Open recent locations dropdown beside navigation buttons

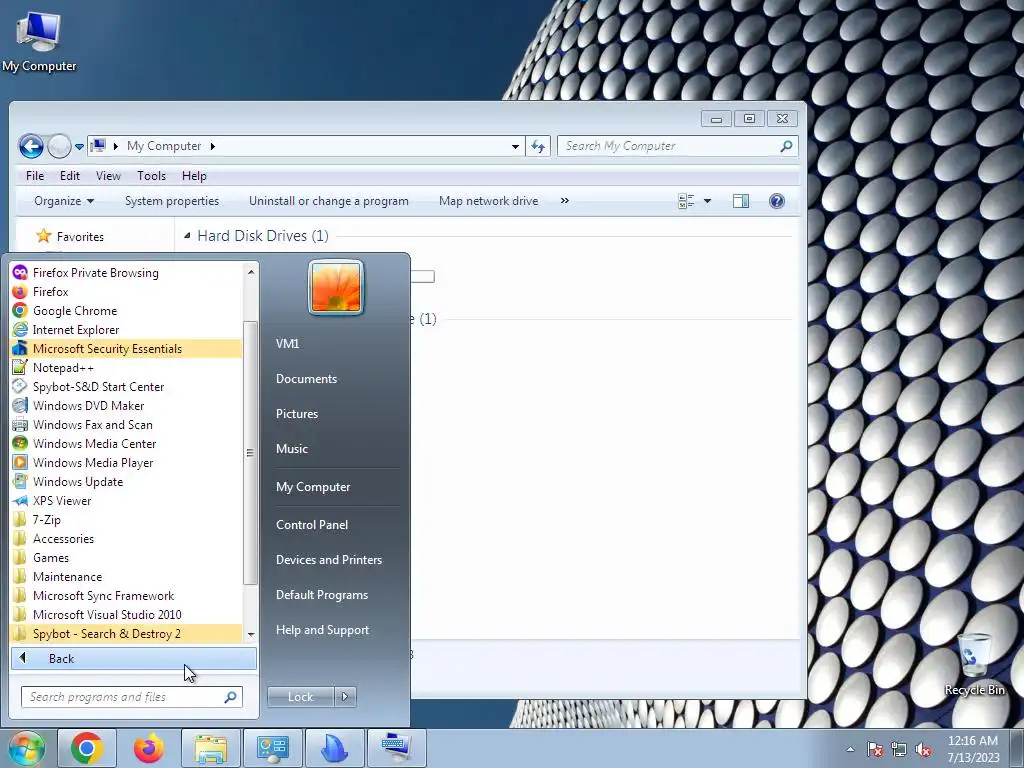click(79, 147)
